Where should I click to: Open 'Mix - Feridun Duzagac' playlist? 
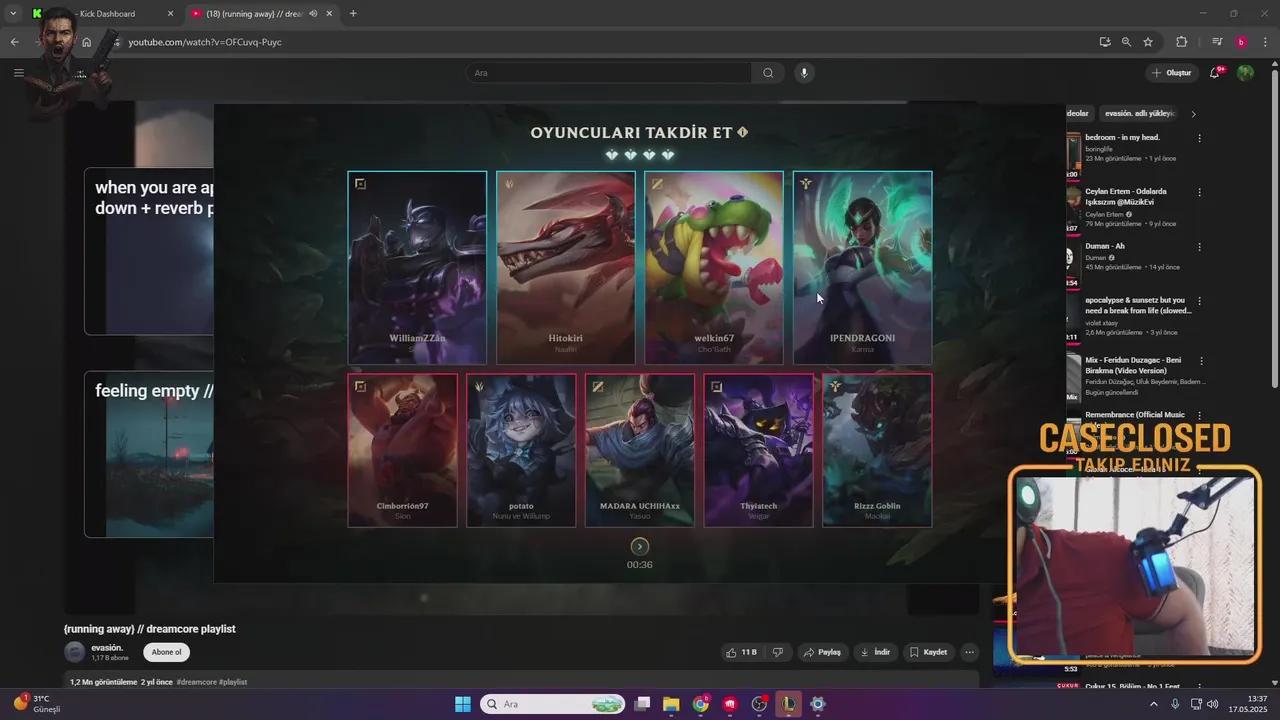point(1133,365)
